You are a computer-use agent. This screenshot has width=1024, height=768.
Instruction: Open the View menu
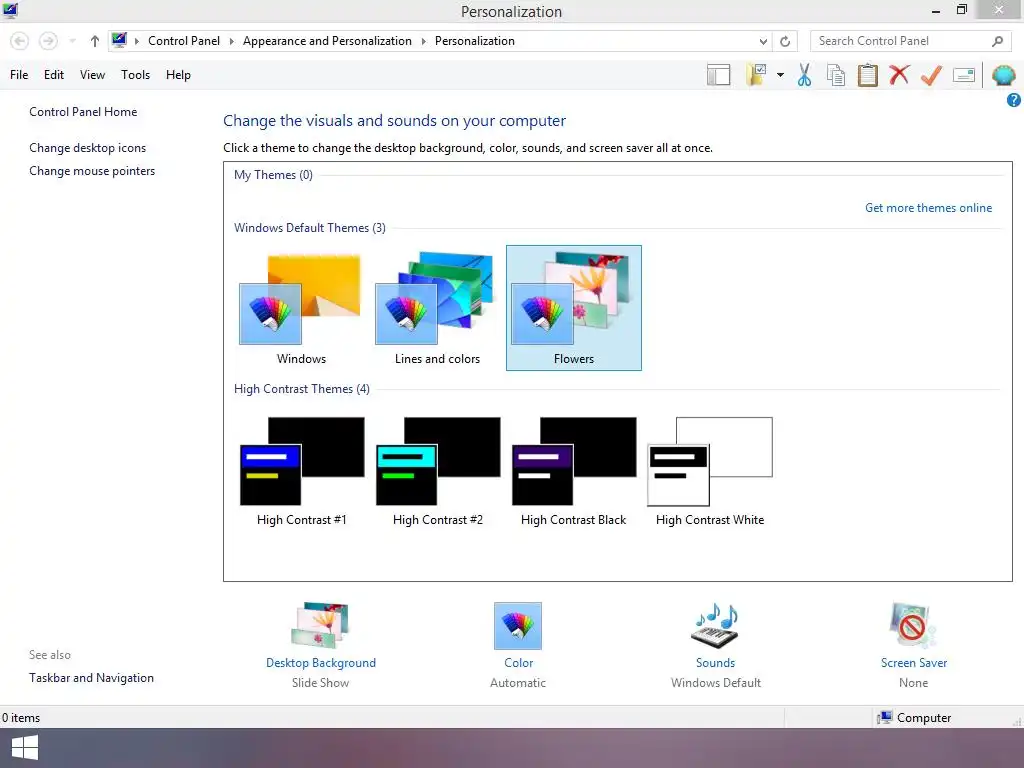92,75
